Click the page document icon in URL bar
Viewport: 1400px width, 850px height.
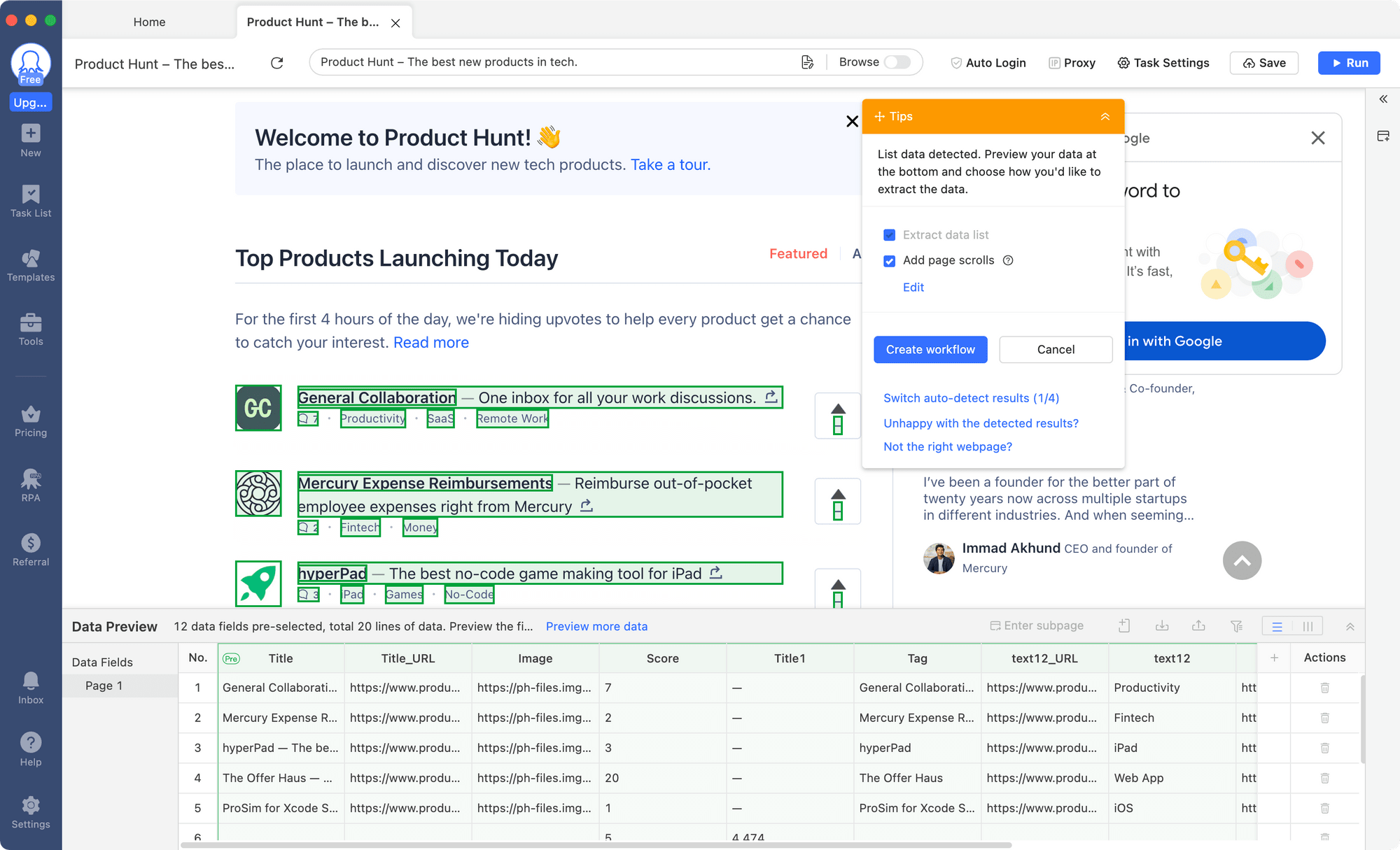(x=807, y=62)
